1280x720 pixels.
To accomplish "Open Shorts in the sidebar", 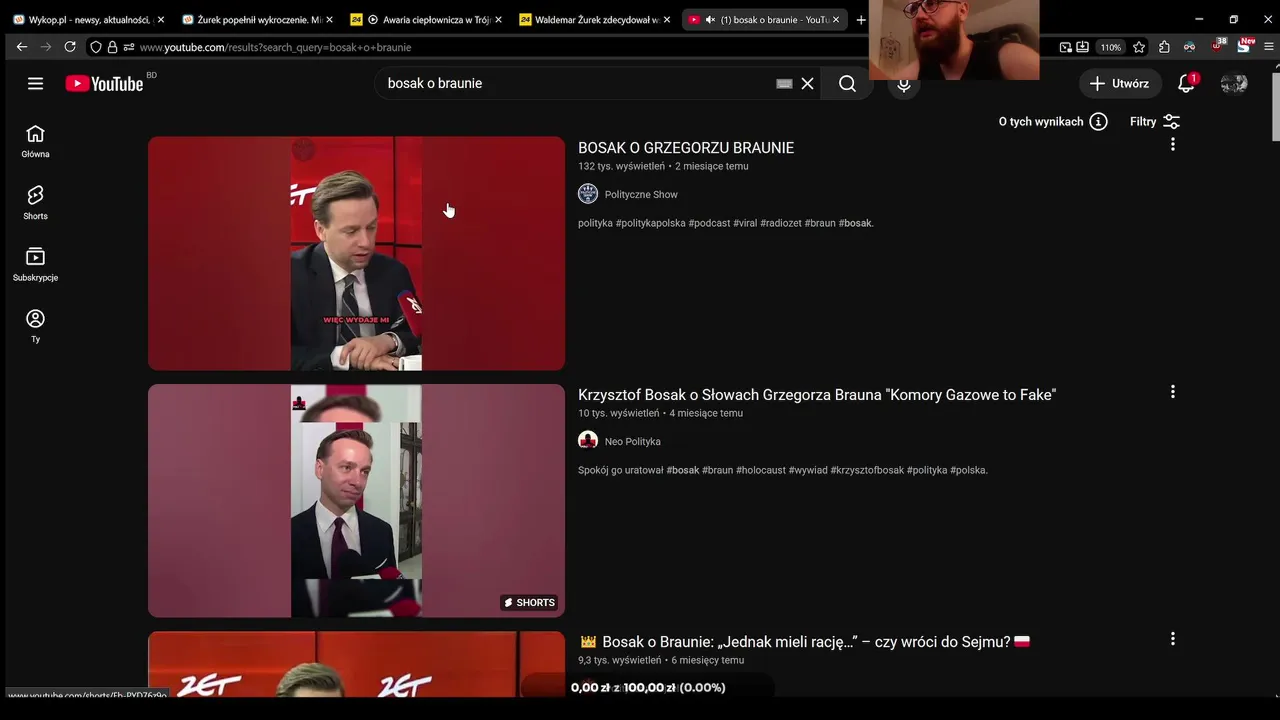I will pyautogui.click(x=35, y=203).
